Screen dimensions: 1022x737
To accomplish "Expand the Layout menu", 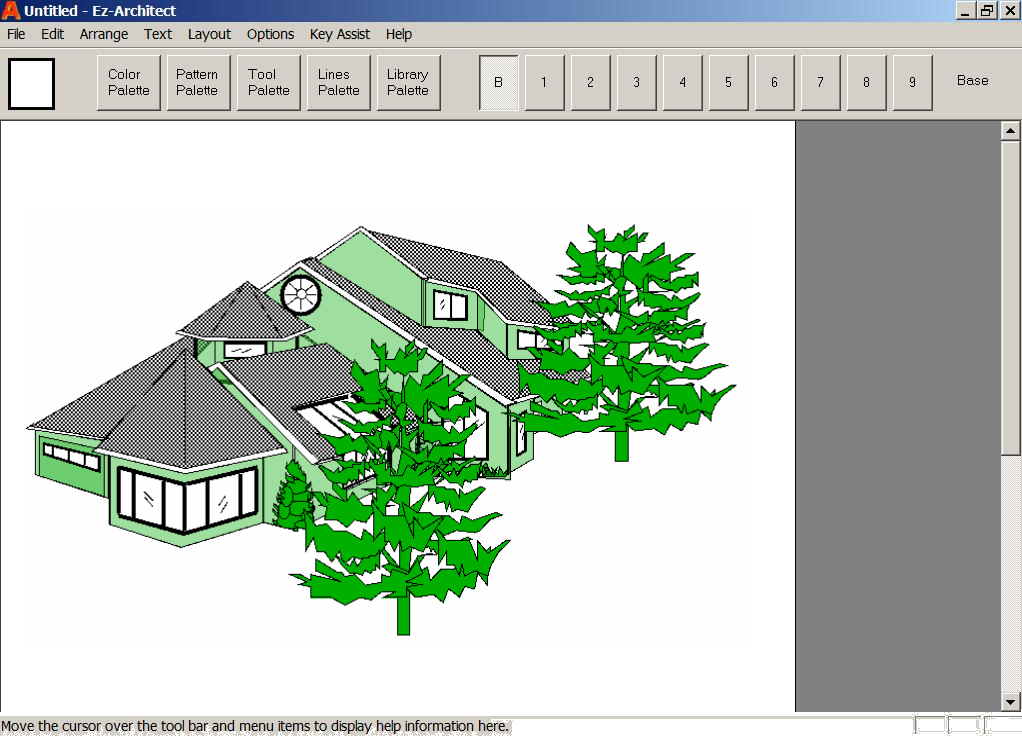I will click(x=209, y=34).
